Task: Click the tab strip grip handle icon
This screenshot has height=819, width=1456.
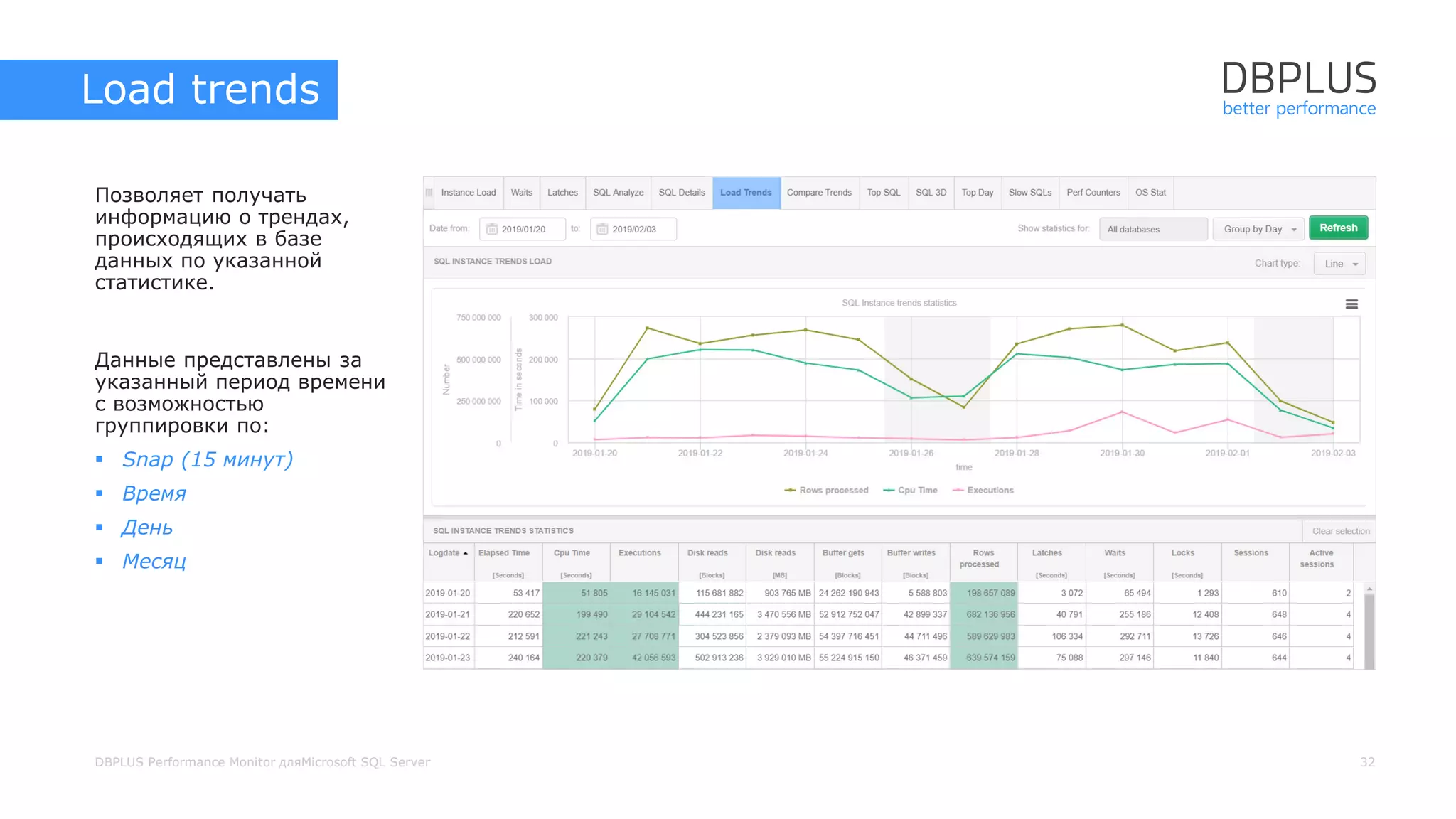Action: click(x=429, y=193)
